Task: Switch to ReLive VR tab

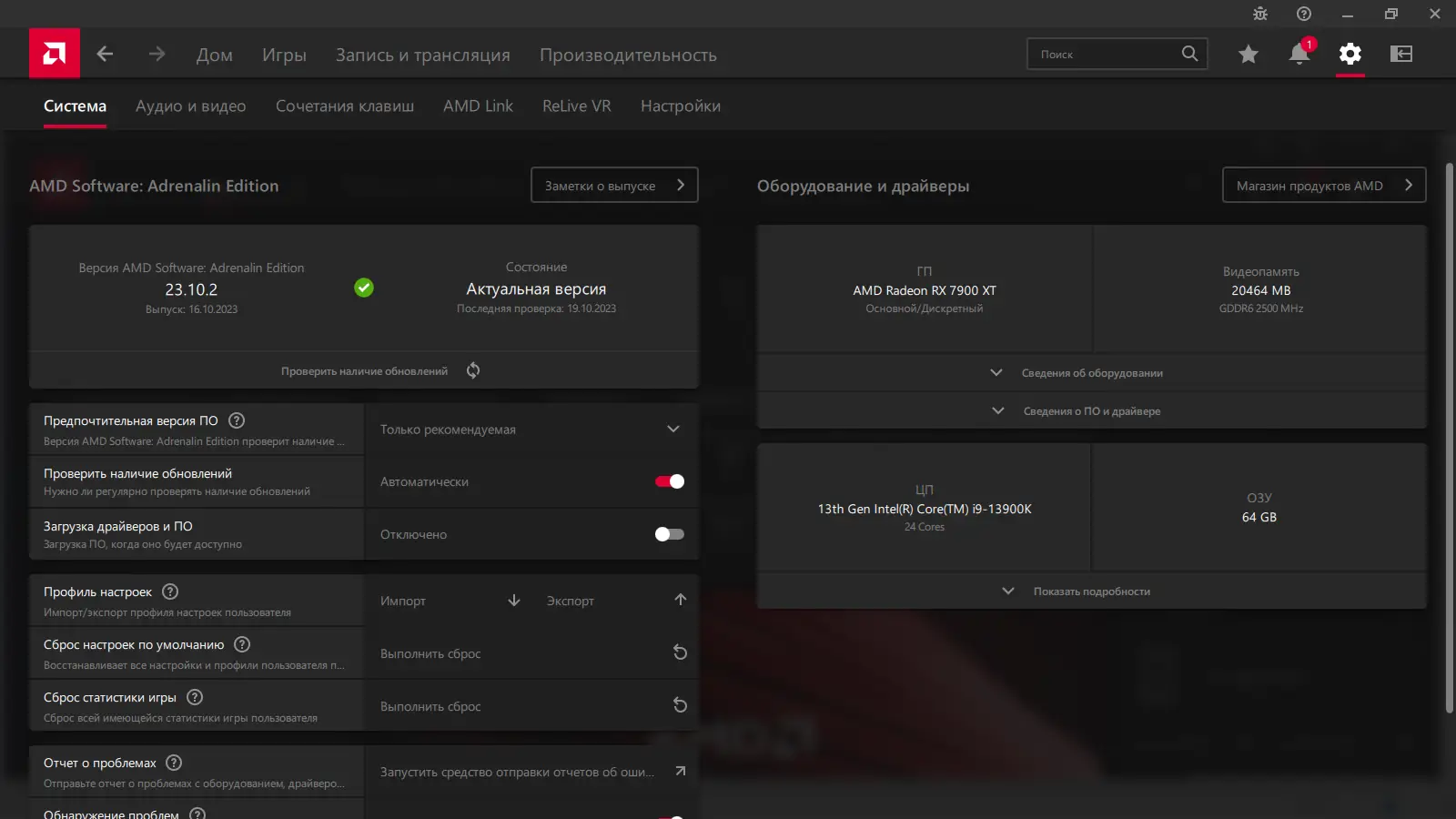Action: [577, 106]
